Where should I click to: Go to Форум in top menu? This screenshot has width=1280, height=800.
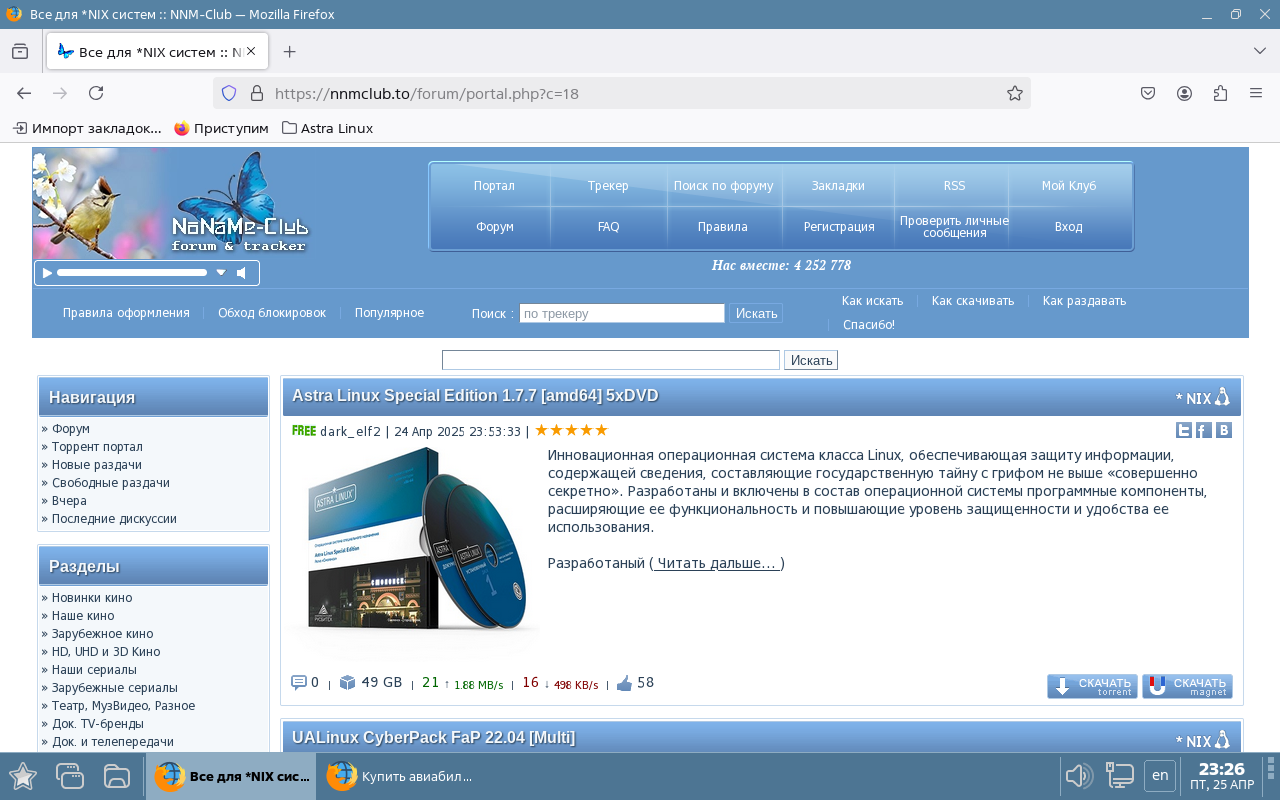494,227
